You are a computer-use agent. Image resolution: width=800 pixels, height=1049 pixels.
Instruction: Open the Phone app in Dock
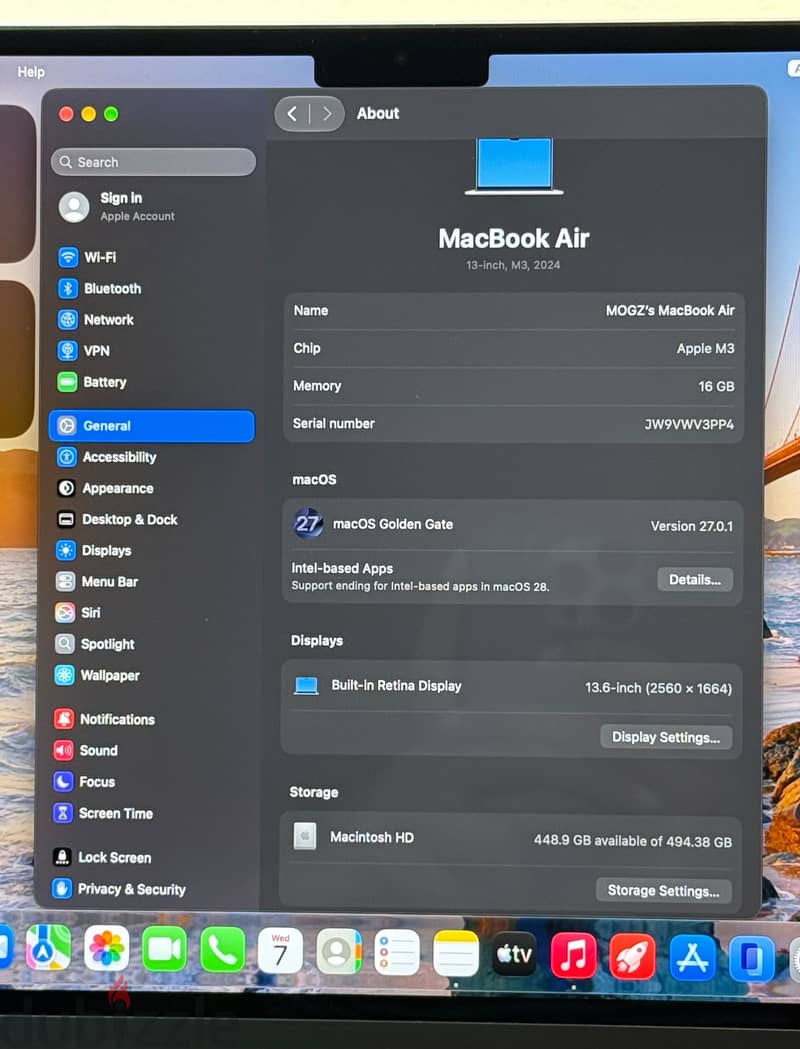[x=222, y=950]
